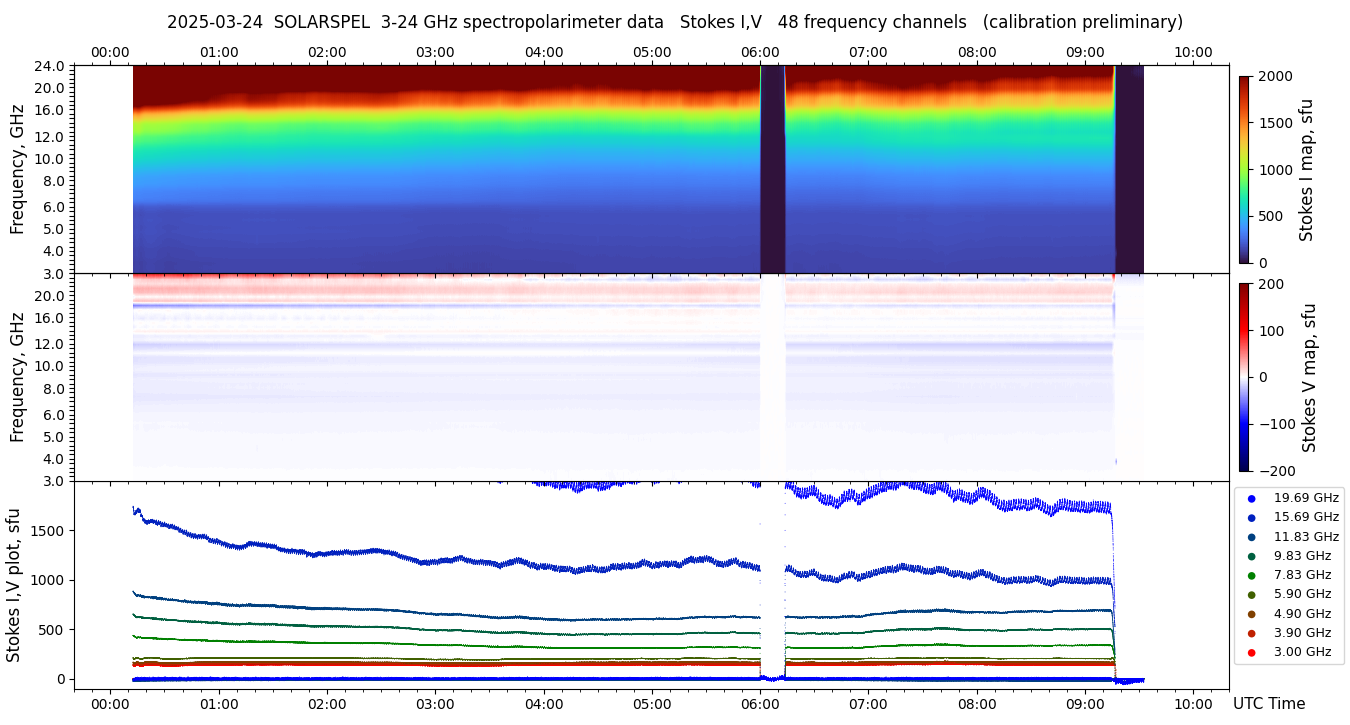Click the "Stokes I,V plot, sfu" axis label

(14, 585)
